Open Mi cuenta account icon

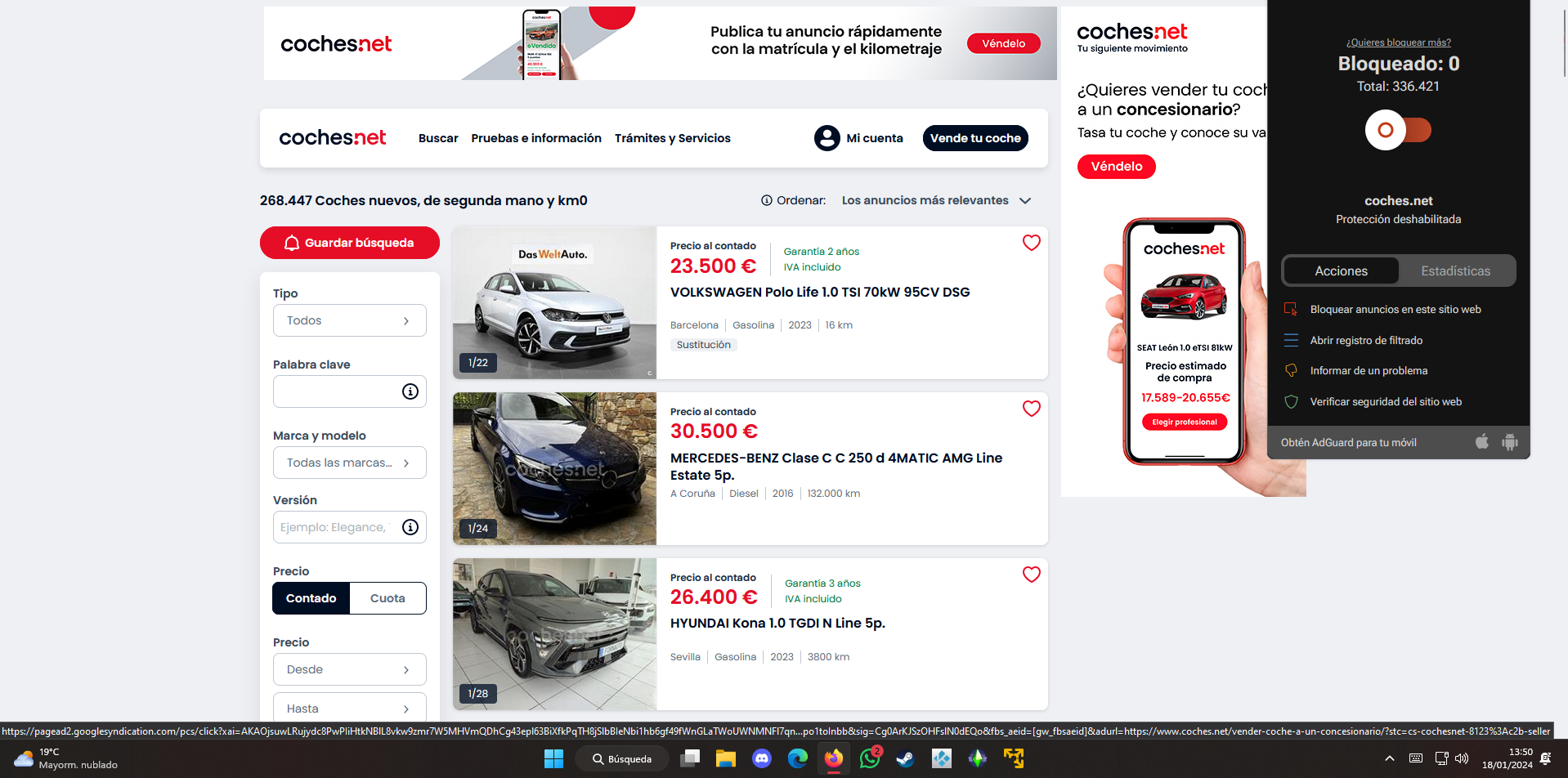point(827,138)
